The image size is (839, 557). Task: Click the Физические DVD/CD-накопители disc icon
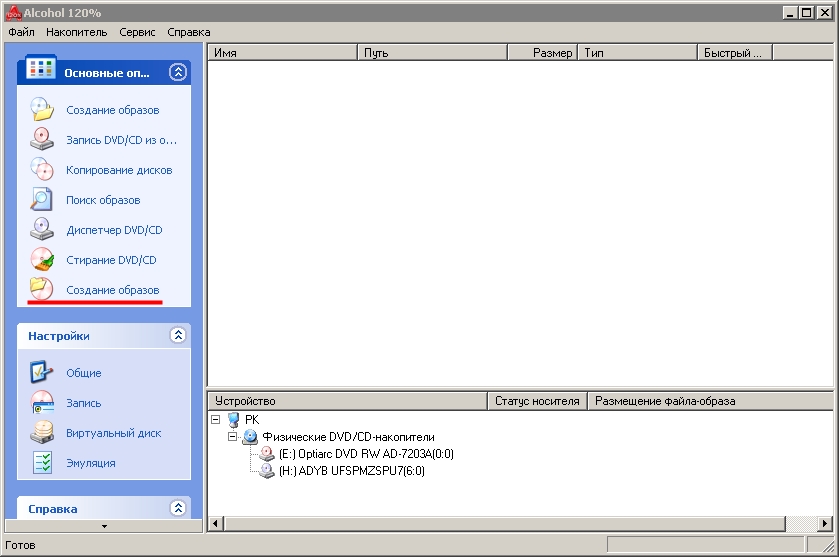click(x=250, y=437)
